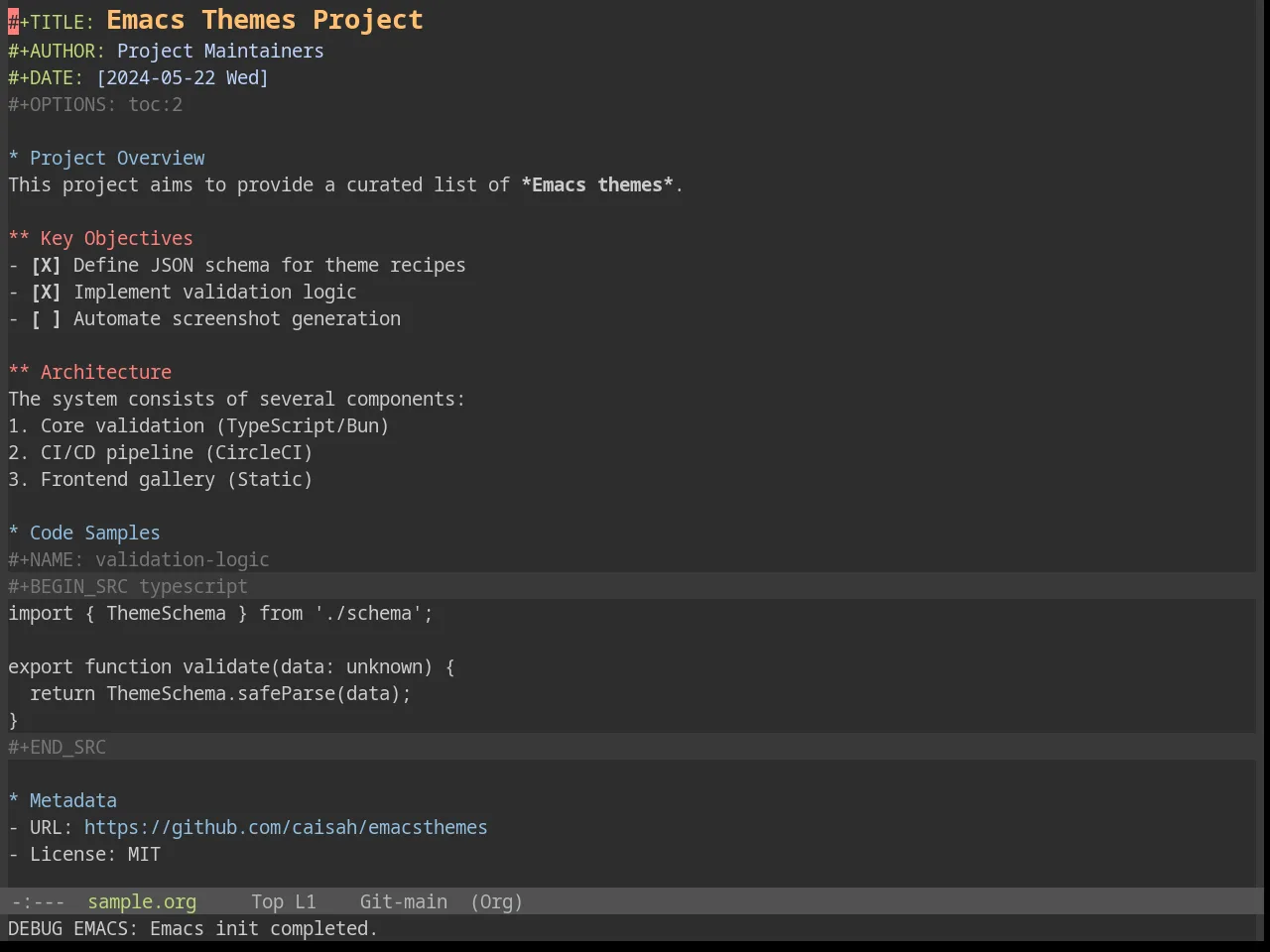Click 'Frontend gallery (Static)' list item
This screenshot has width=1270, height=952.
click(161, 479)
